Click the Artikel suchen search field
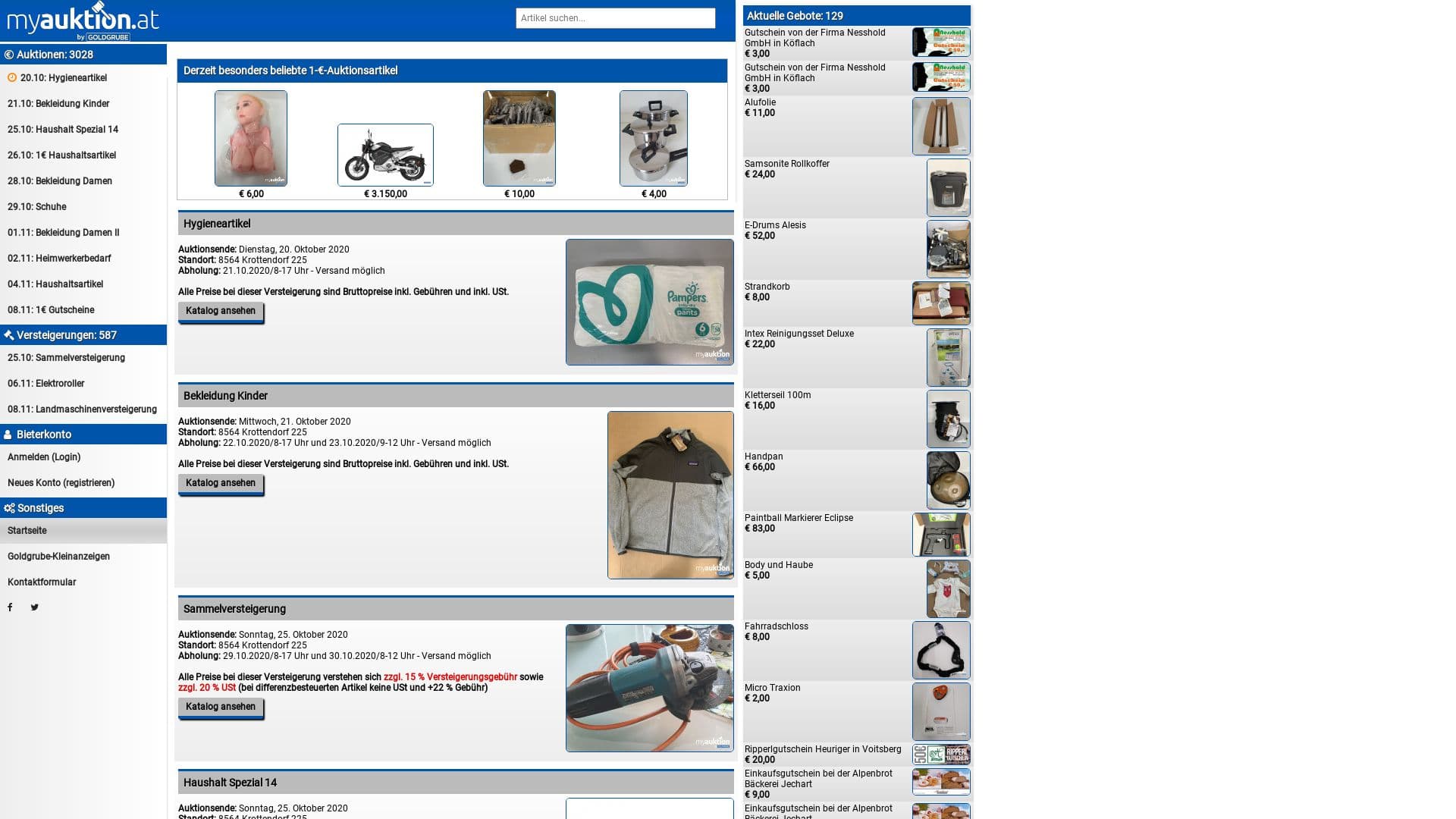Viewport: 1456px width, 819px height. point(615,18)
